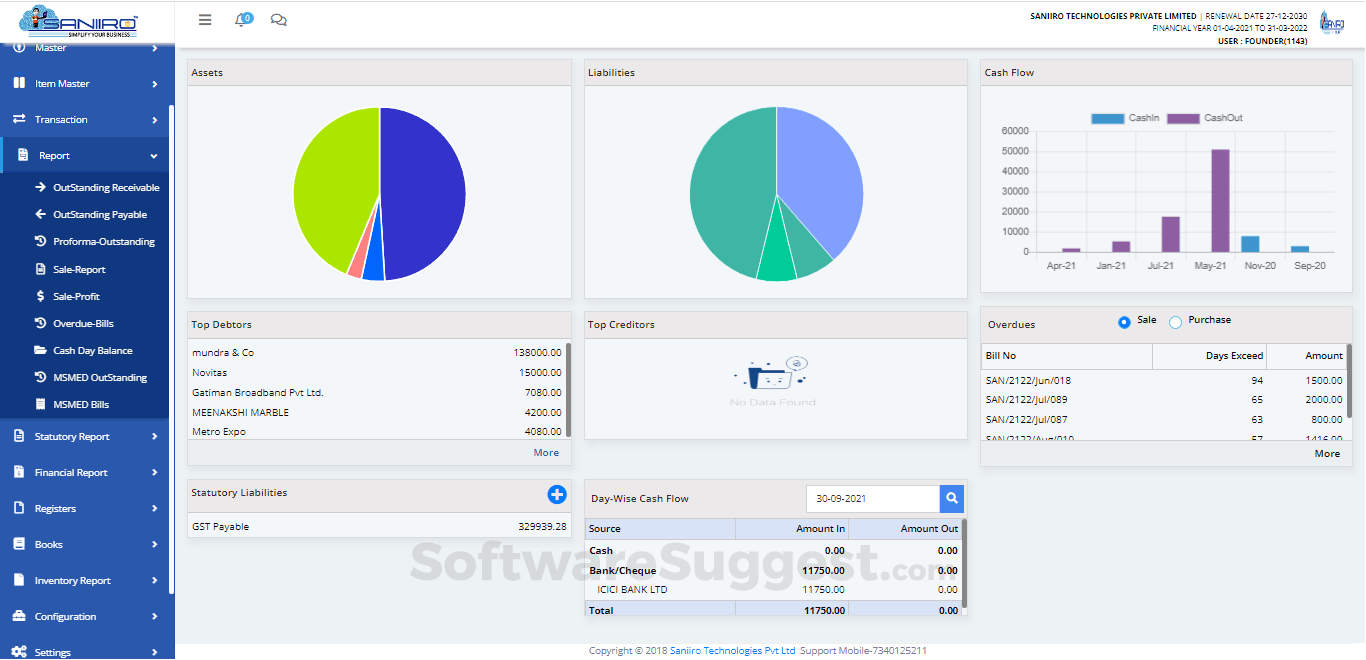
Task: Open the Sale-Profit report
Action: (76, 297)
